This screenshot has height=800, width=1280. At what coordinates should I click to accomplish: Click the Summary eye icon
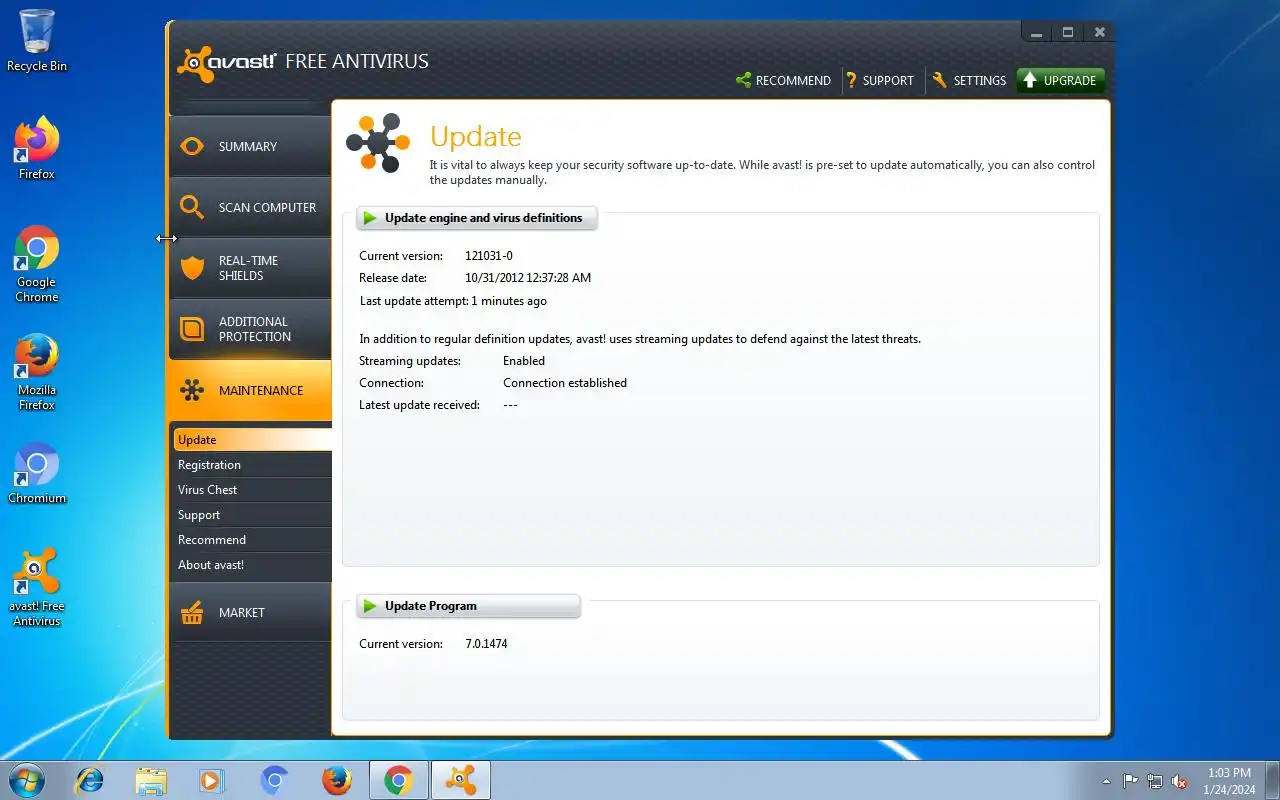pos(191,146)
